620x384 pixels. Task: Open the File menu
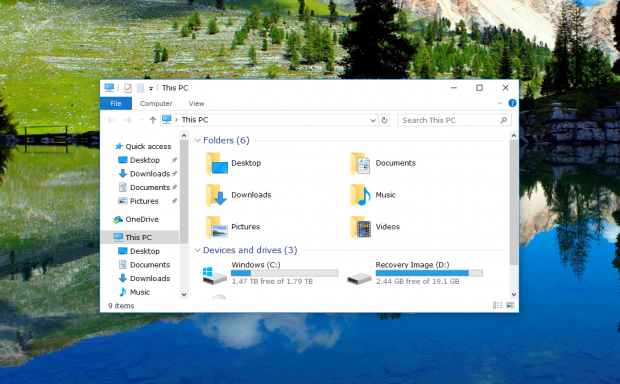click(x=116, y=104)
